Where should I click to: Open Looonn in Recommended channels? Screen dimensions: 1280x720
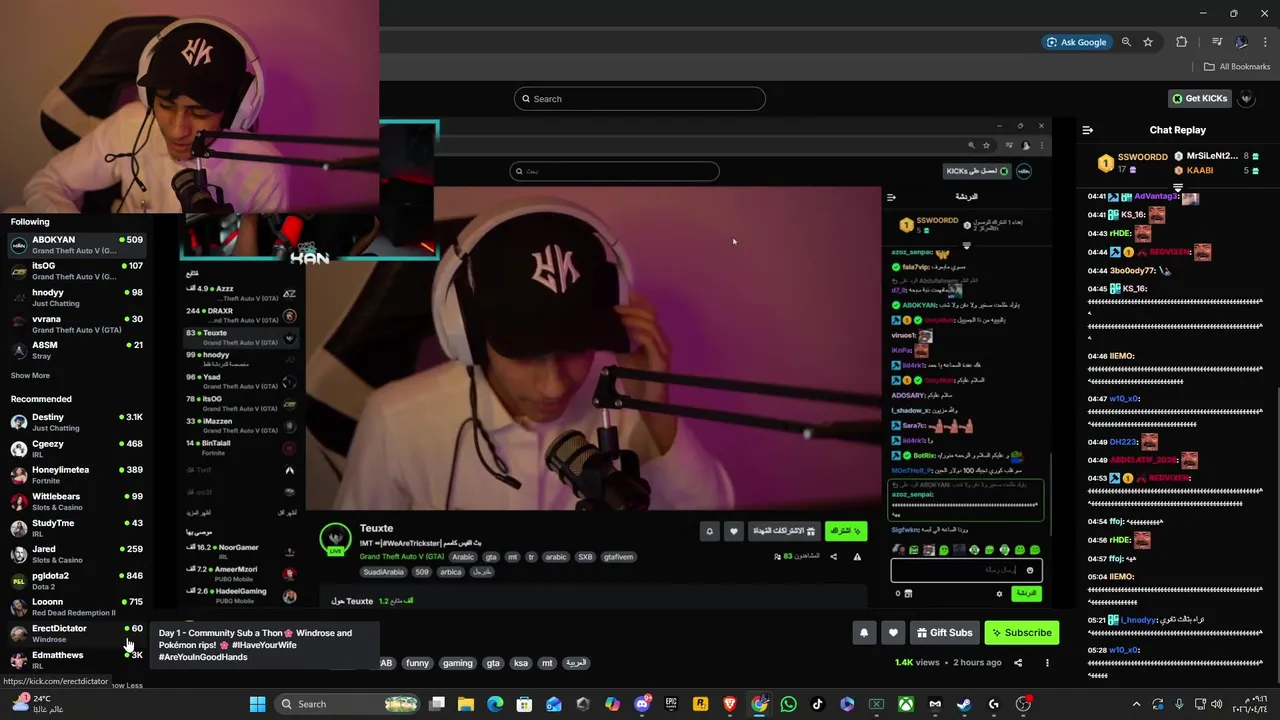(x=77, y=607)
